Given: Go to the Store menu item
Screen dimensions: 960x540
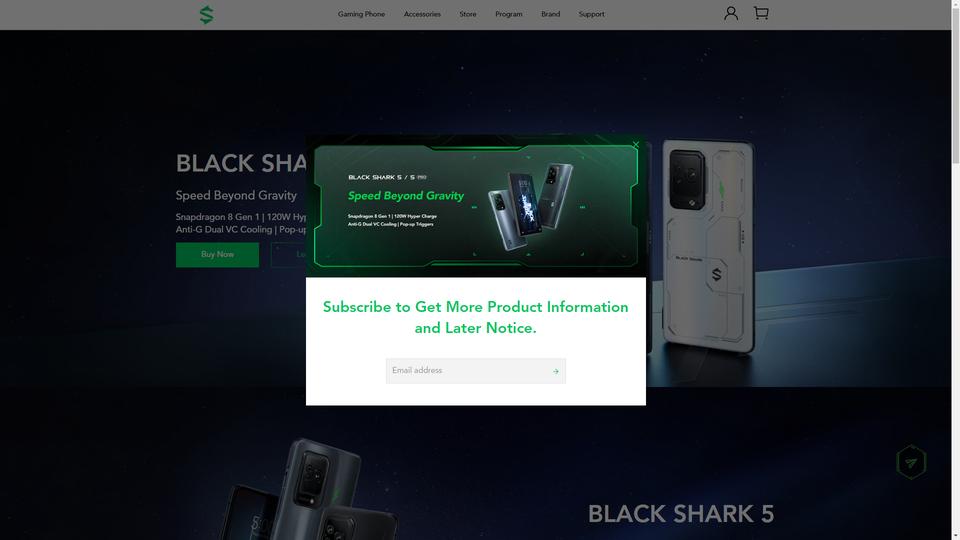Looking at the screenshot, I should click(x=468, y=14).
